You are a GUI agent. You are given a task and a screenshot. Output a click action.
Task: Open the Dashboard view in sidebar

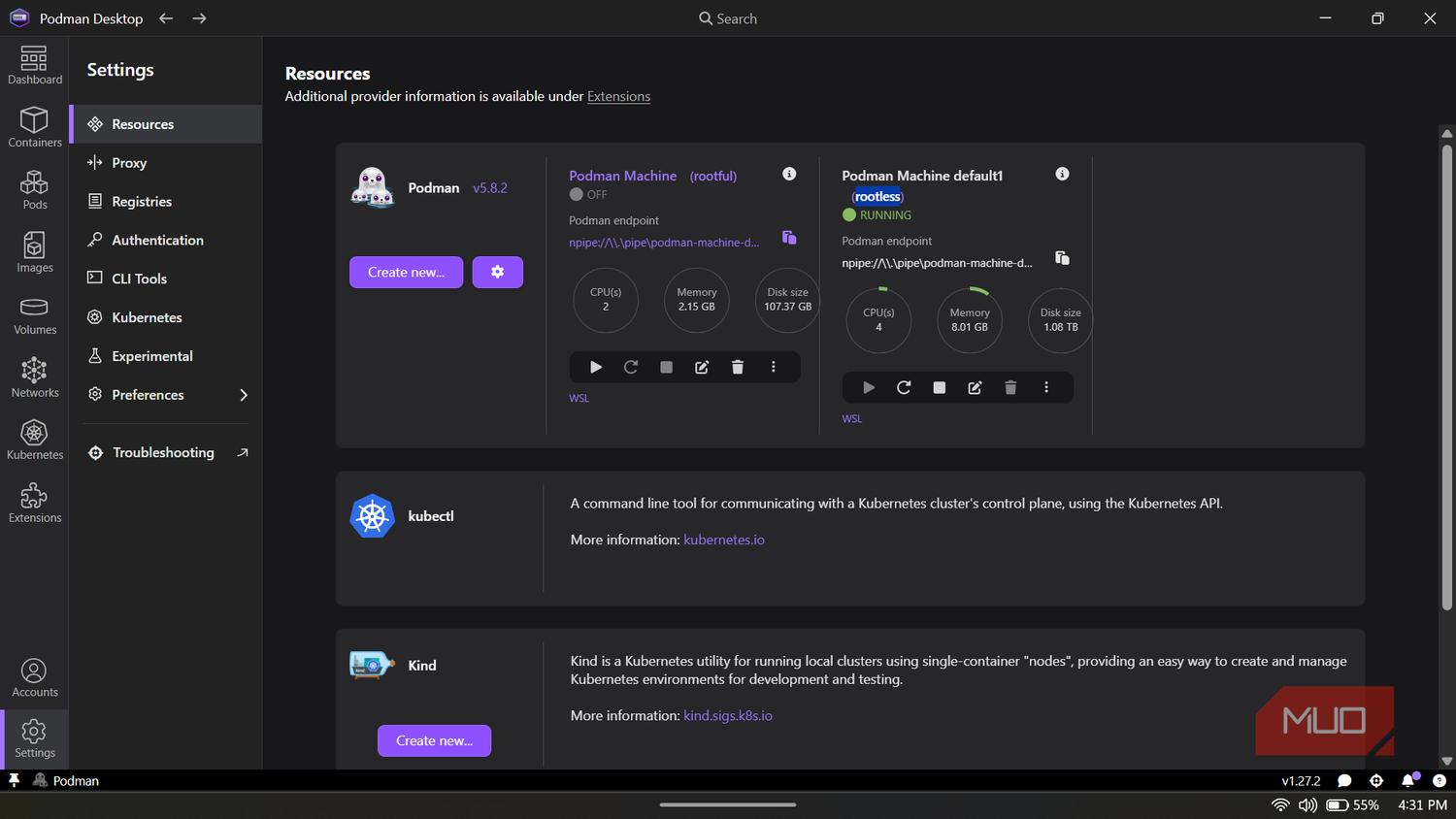point(34,65)
